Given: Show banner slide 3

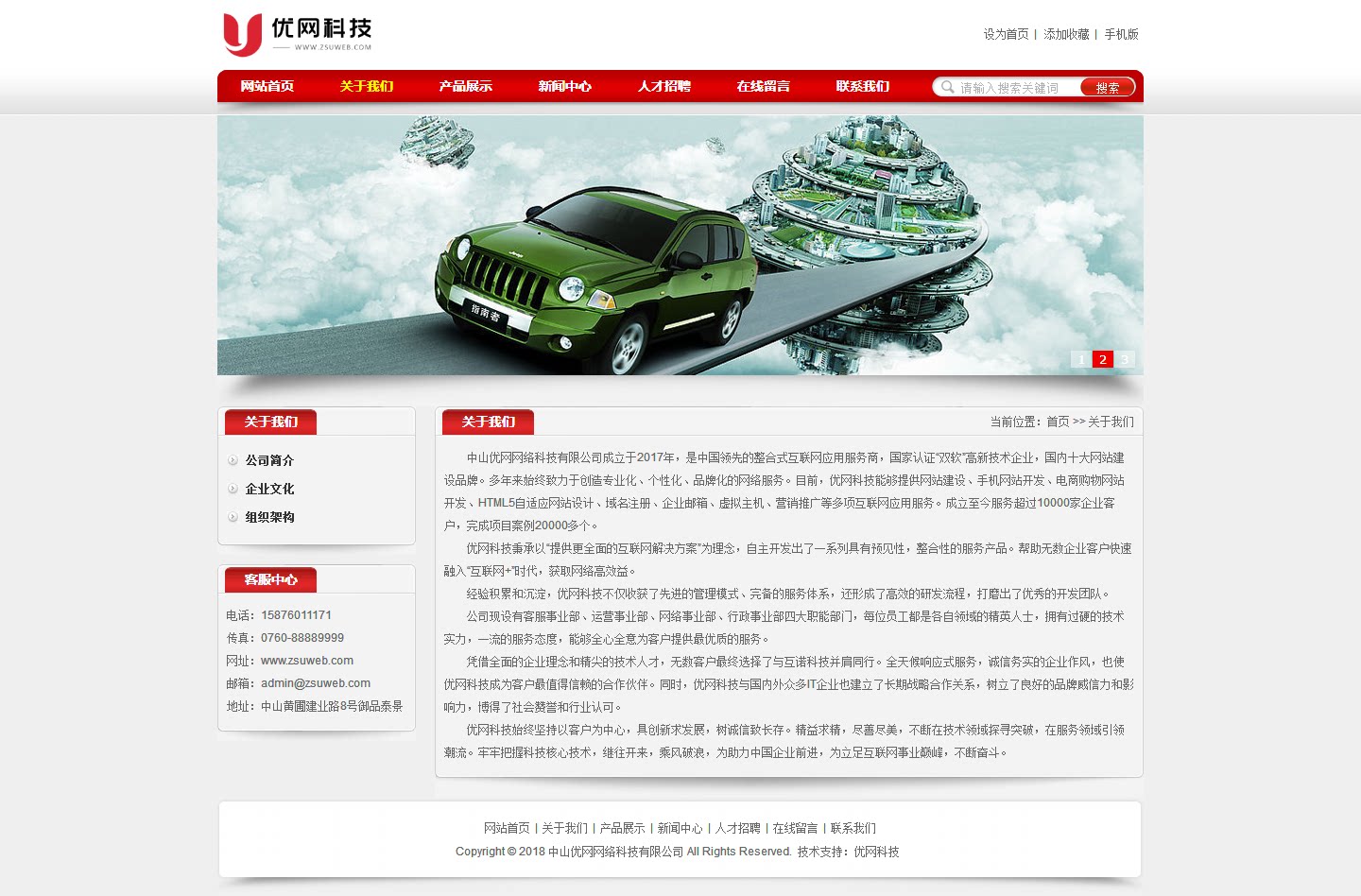Looking at the screenshot, I should (1125, 359).
